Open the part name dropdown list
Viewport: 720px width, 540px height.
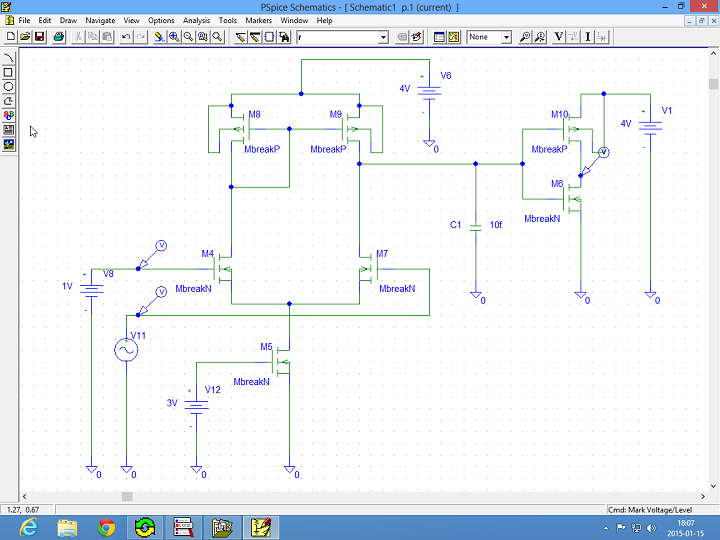pyautogui.click(x=383, y=37)
